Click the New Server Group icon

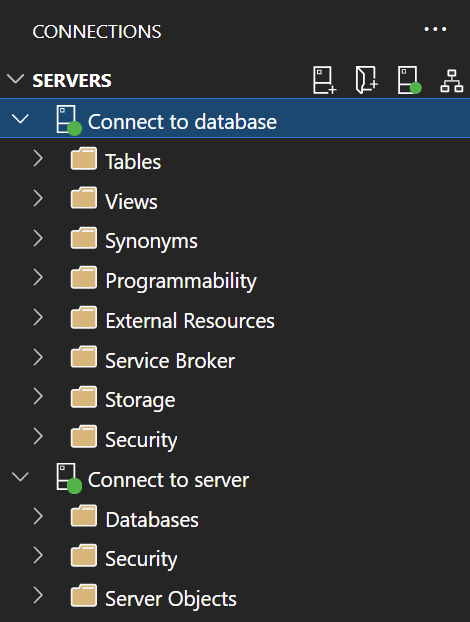point(366,80)
